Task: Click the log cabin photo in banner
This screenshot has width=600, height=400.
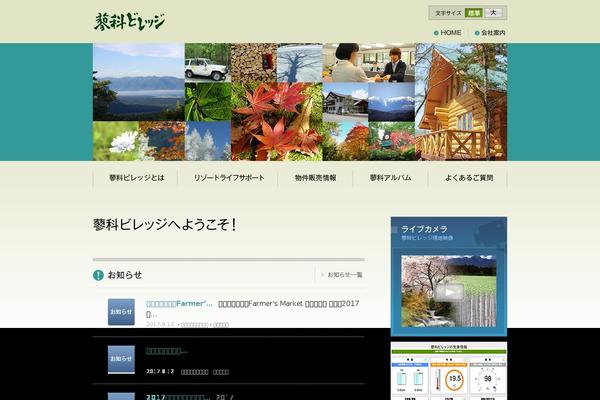Action: [x=461, y=102]
